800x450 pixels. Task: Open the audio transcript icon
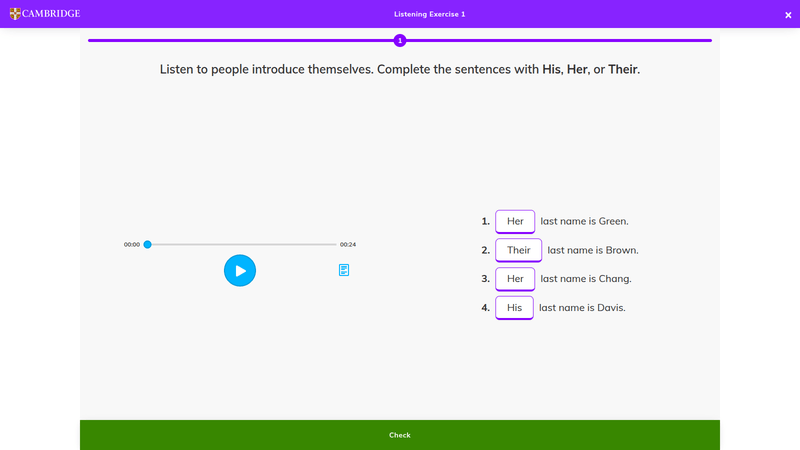(344, 270)
